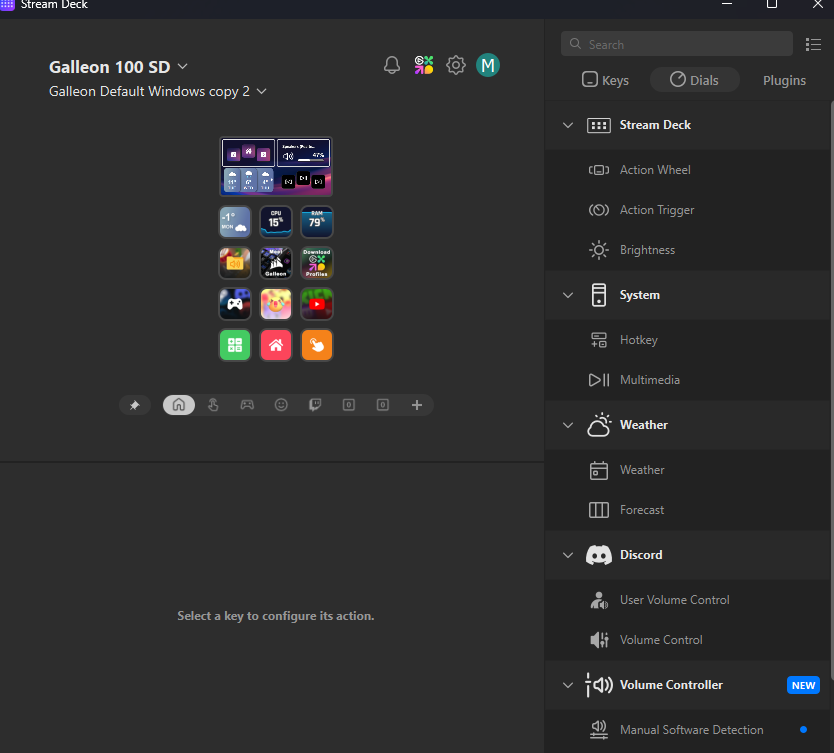Choose the Action Wheel action
834x753 pixels.
pyautogui.click(x=655, y=170)
